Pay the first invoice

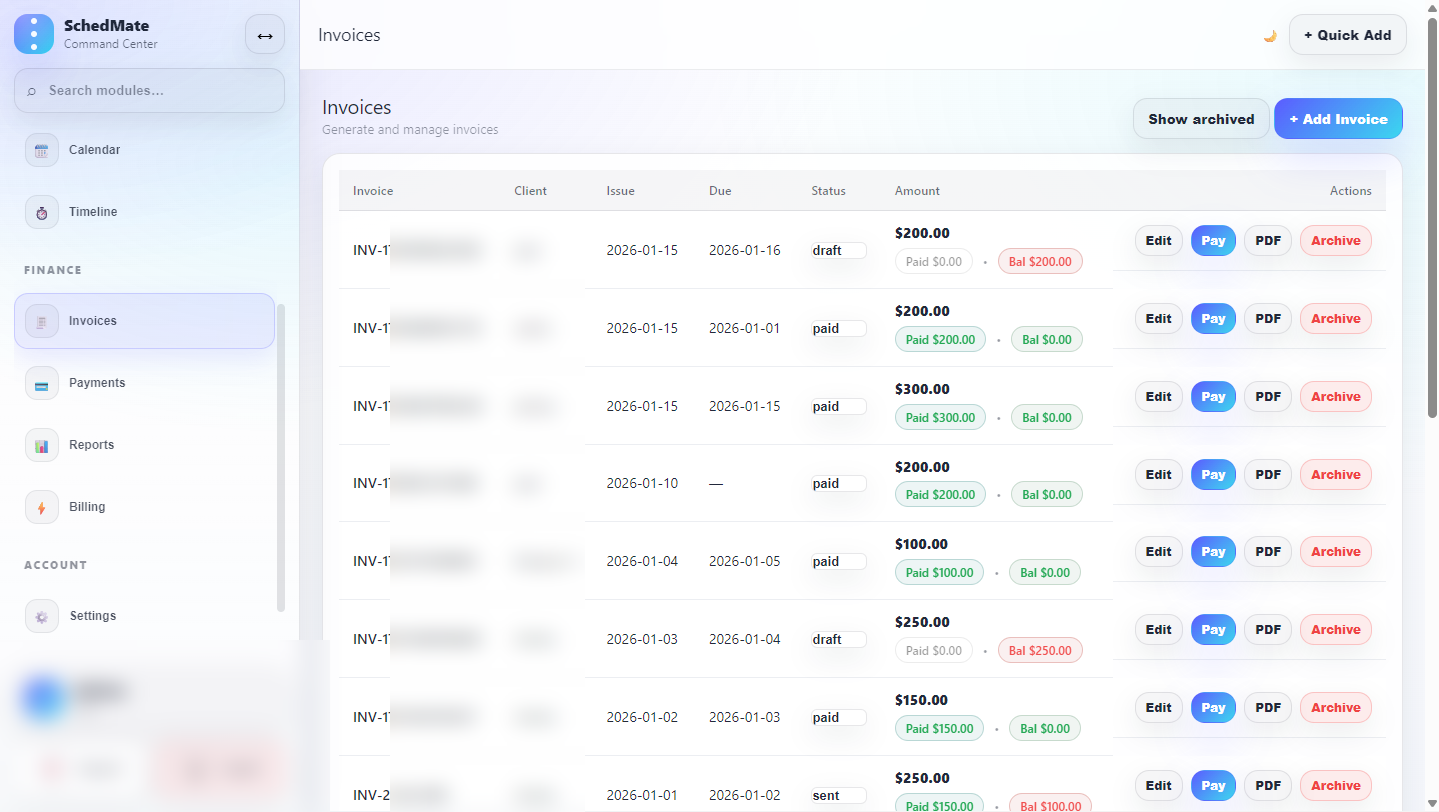1212,240
